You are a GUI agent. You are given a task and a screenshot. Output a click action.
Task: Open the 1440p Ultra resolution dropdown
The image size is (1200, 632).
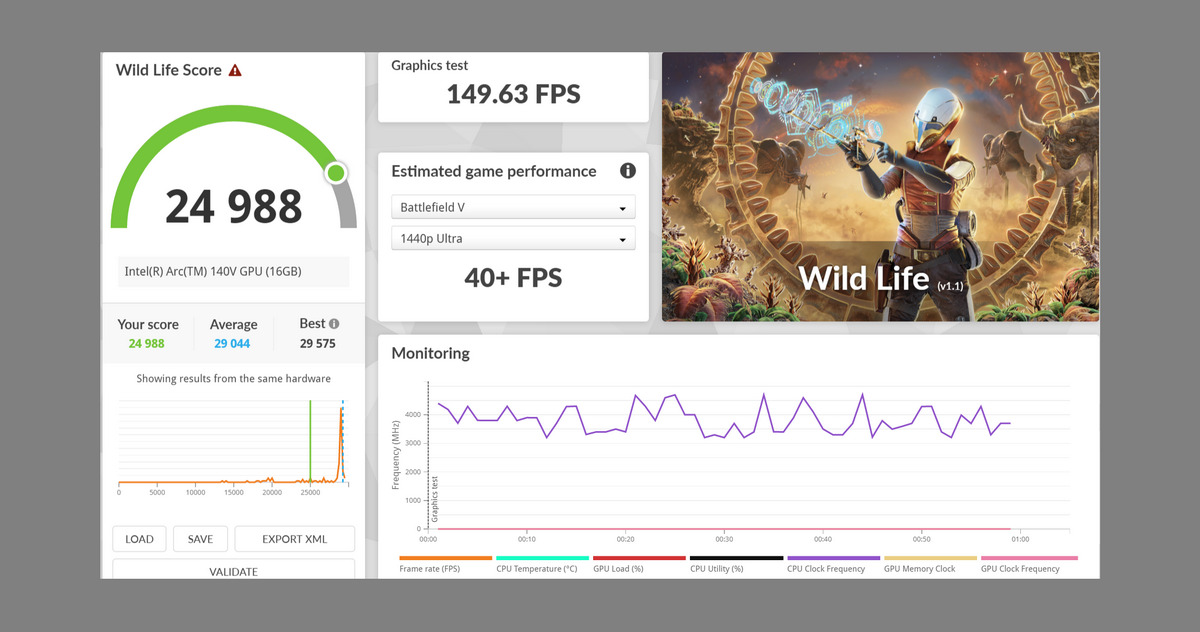[x=513, y=239]
